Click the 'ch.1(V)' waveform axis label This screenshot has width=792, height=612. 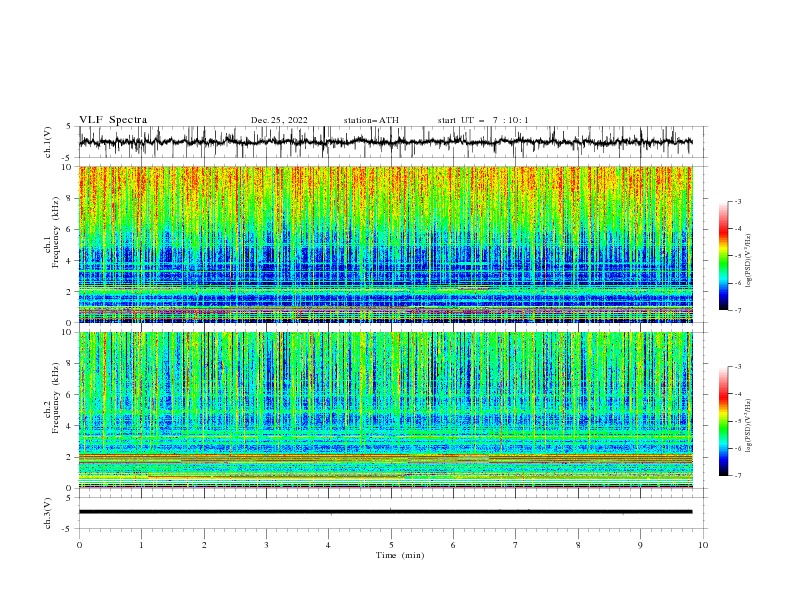tap(48, 142)
